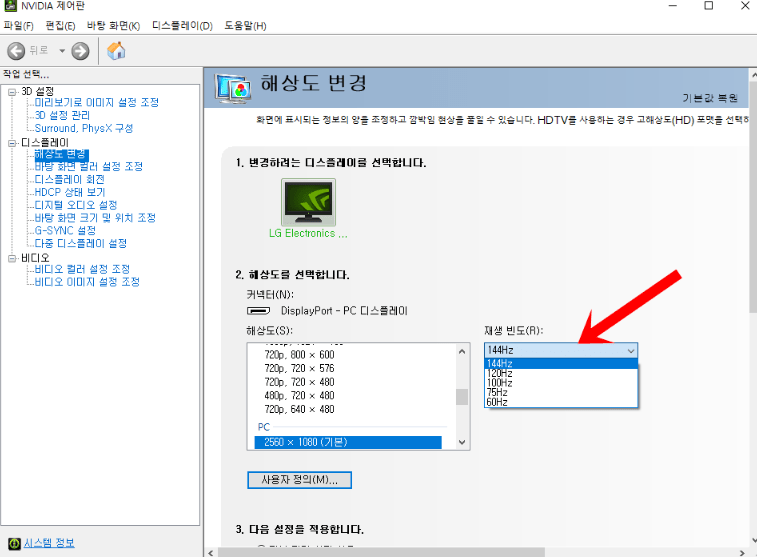The width and height of the screenshot is (757, 557).
Task: Open 바탕 화면 크기 및 위치 조정
Action: (x=95, y=218)
